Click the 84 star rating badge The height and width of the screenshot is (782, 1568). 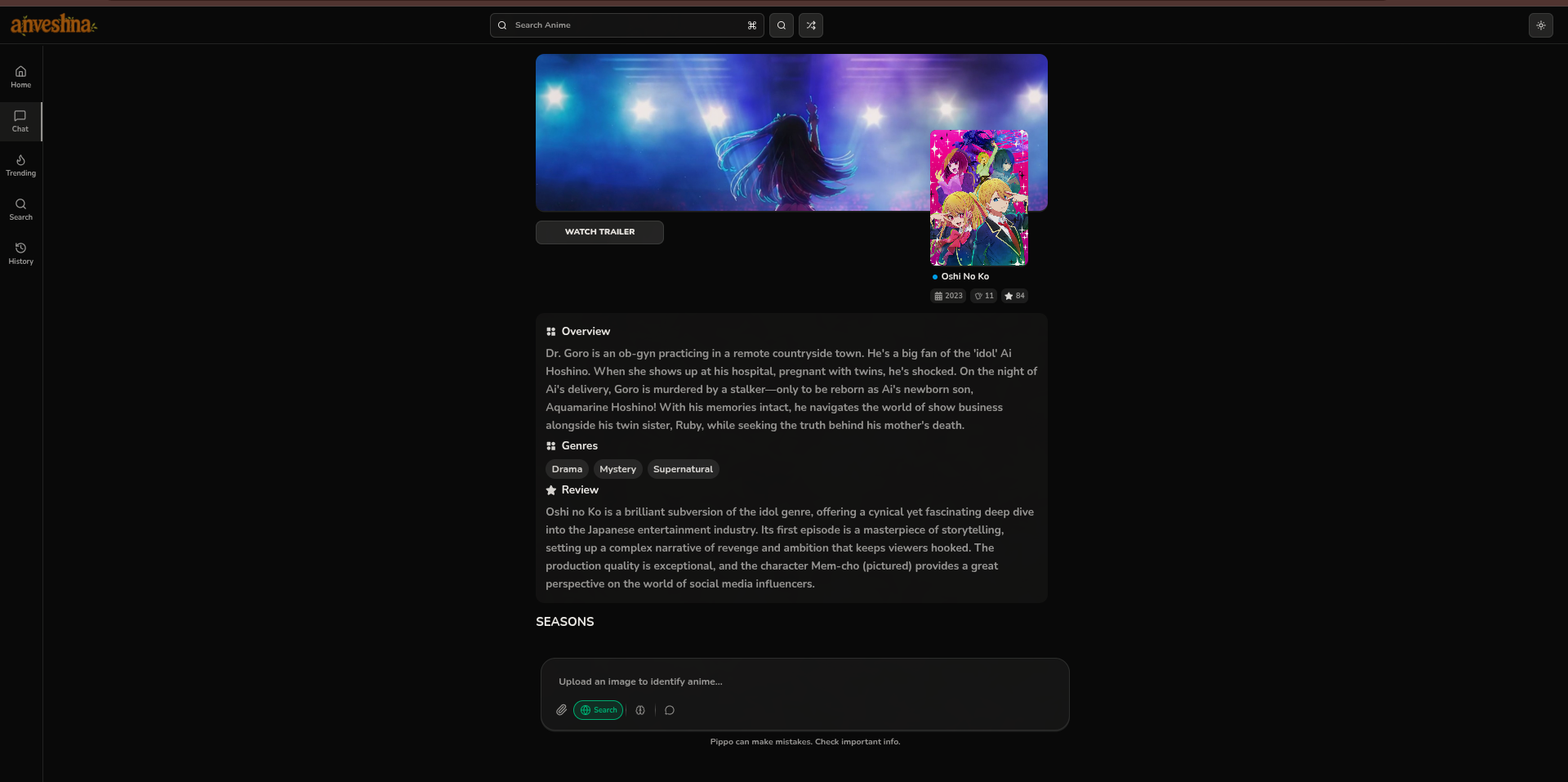click(x=1015, y=296)
